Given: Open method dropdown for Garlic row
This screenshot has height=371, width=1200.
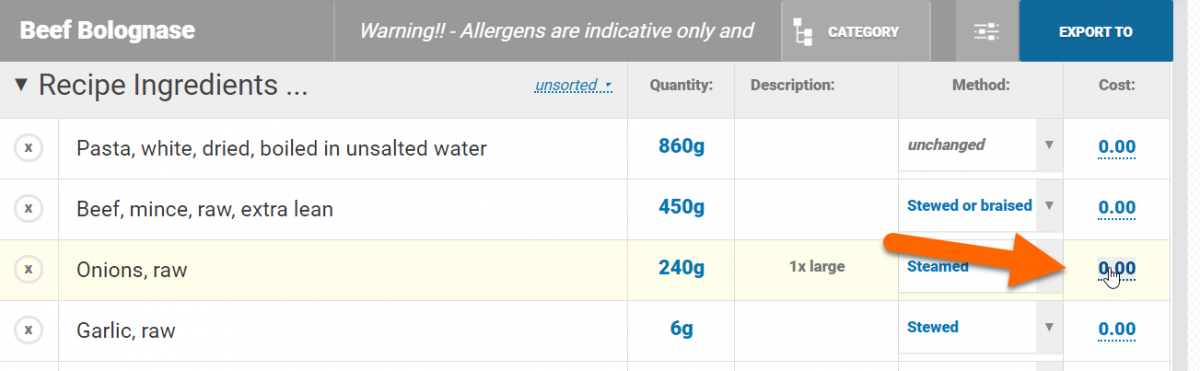Looking at the screenshot, I should (1049, 327).
